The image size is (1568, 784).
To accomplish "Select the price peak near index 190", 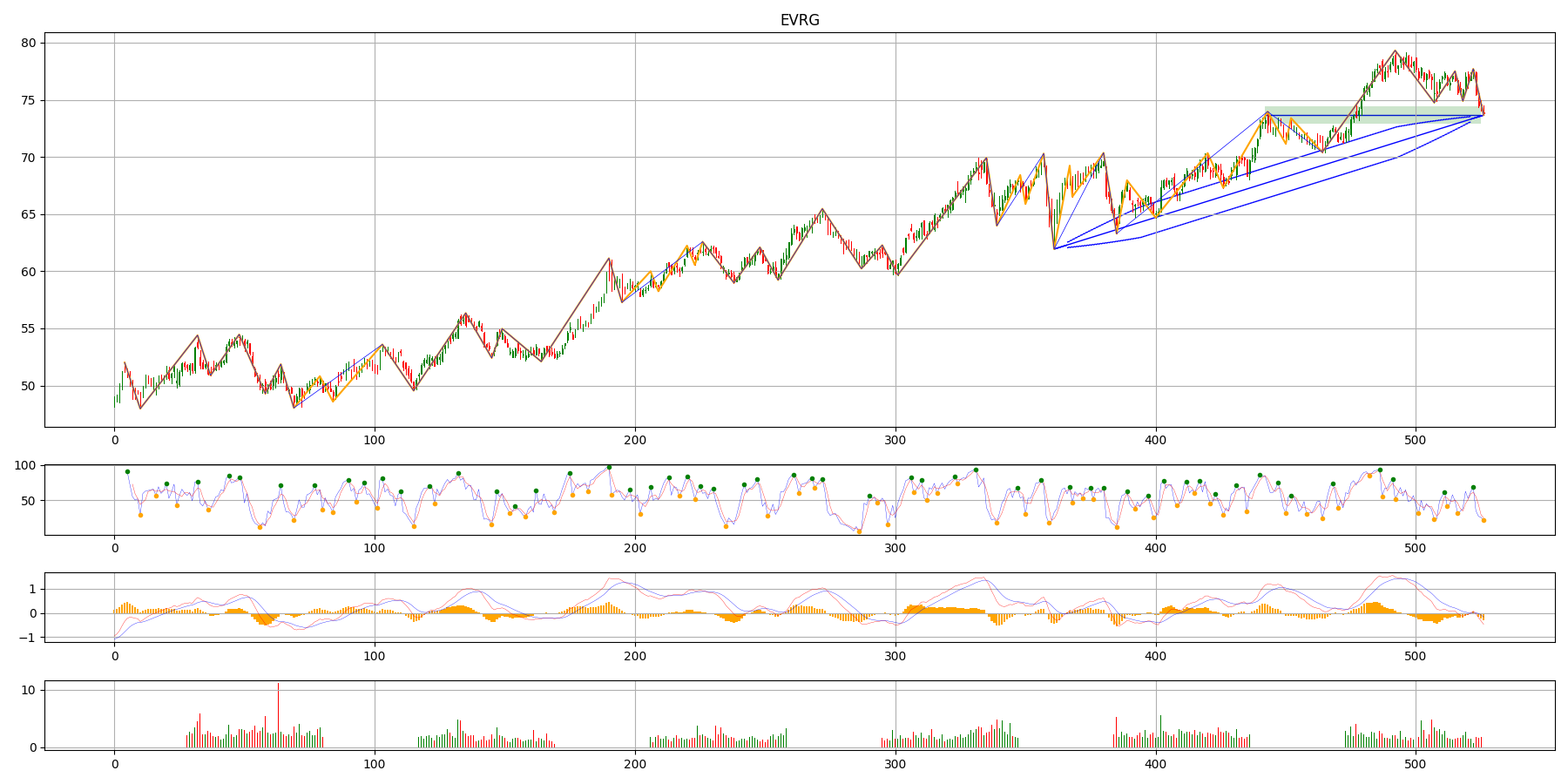I will click(609, 258).
